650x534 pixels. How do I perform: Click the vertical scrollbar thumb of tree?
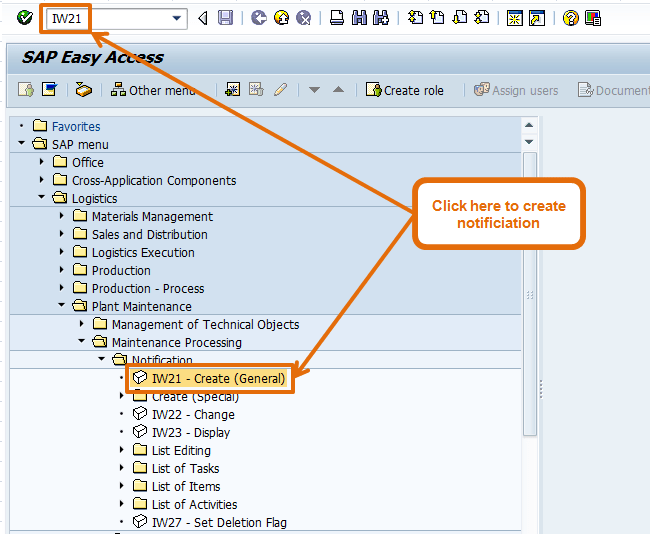[530, 294]
